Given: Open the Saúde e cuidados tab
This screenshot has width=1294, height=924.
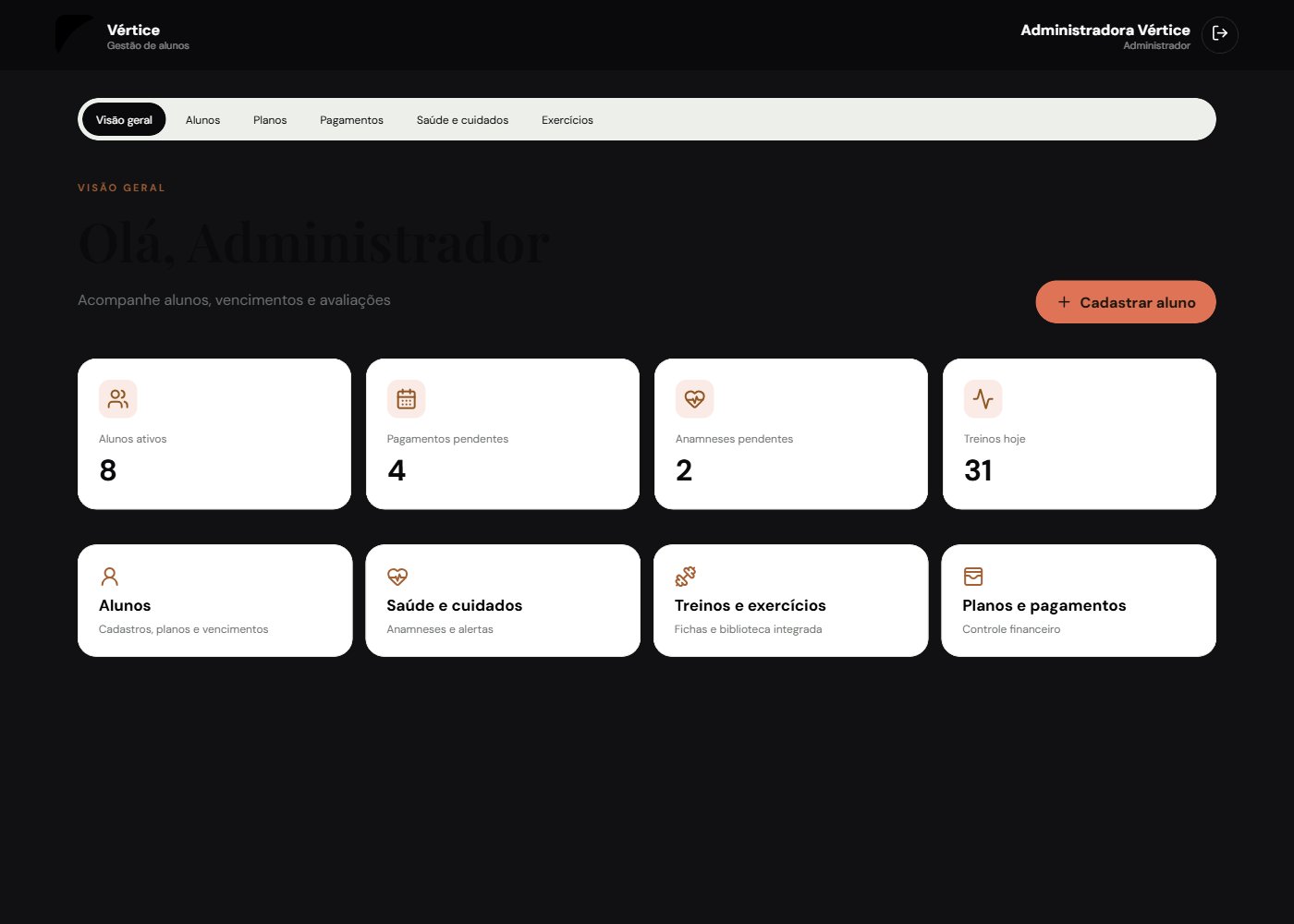Looking at the screenshot, I should click(x=462, y=120).
